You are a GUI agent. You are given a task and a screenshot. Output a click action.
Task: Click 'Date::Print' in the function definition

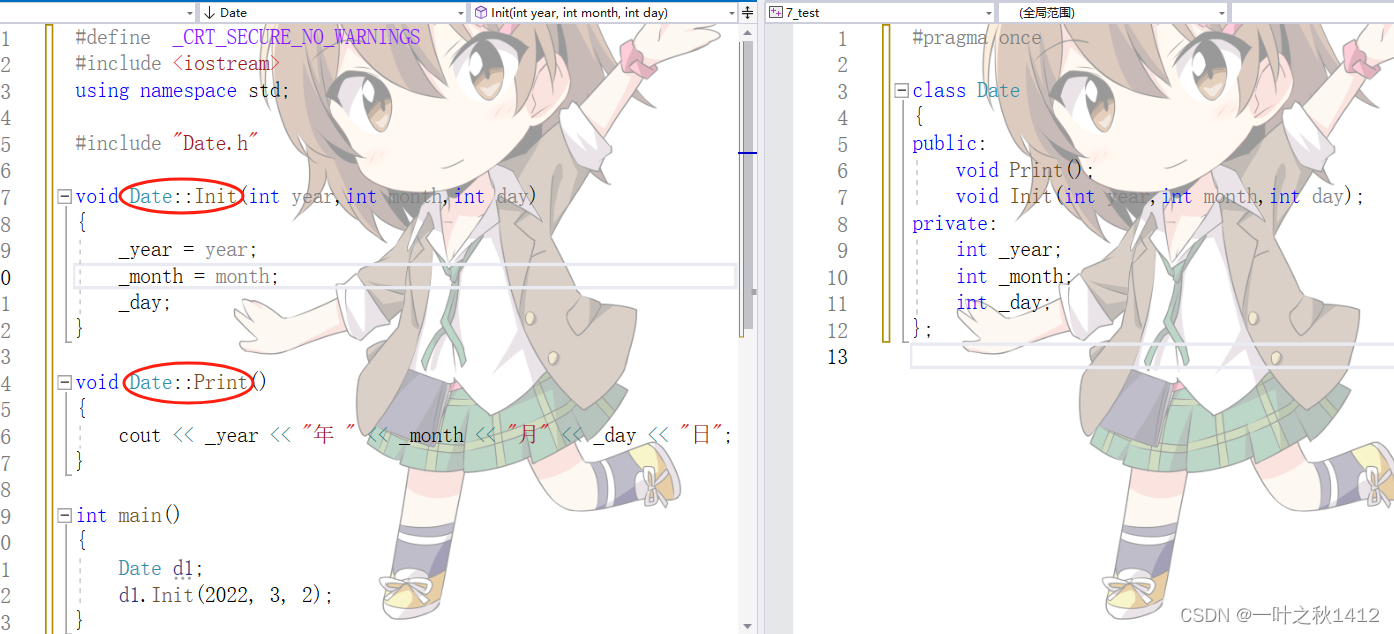tap(189, 382)
